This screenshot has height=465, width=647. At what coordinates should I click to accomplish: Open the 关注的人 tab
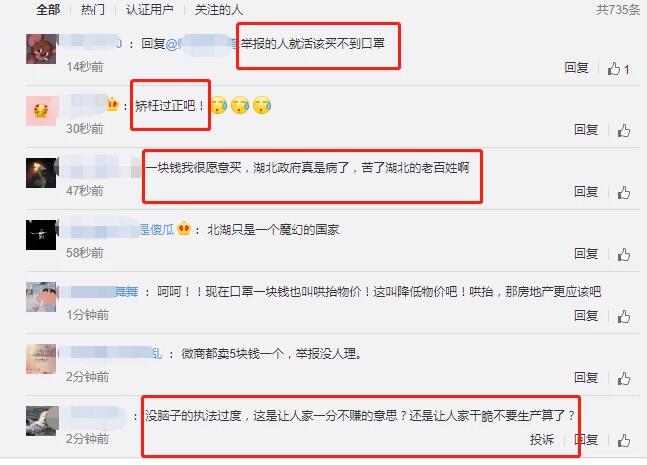tap(219, 9)
